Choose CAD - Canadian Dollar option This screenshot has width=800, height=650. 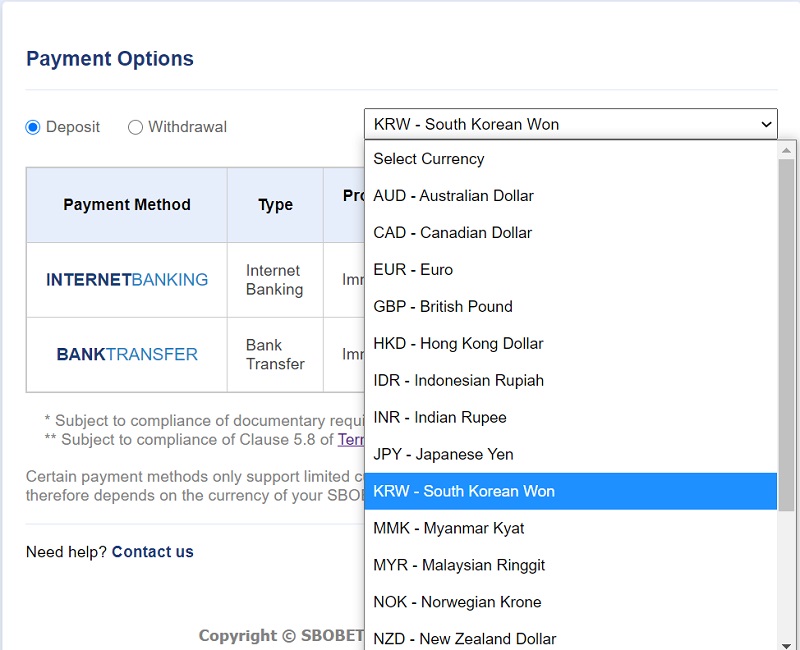tap(570, 233)
